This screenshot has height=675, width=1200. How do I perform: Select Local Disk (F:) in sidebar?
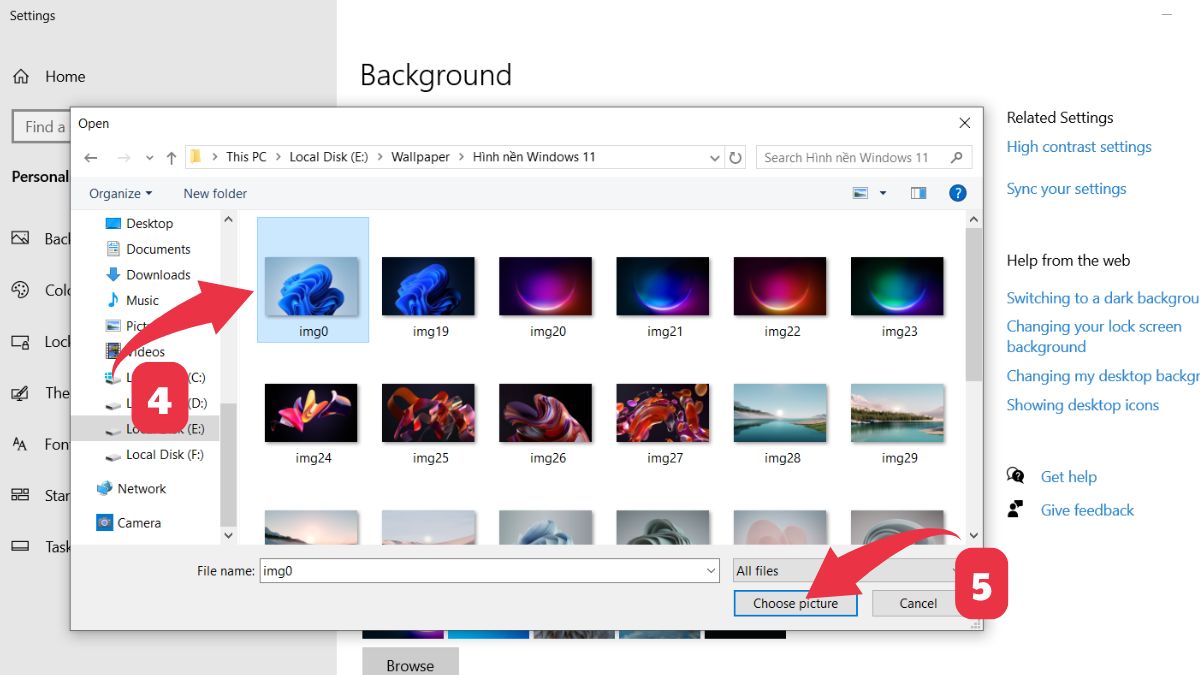click(164, 454)
